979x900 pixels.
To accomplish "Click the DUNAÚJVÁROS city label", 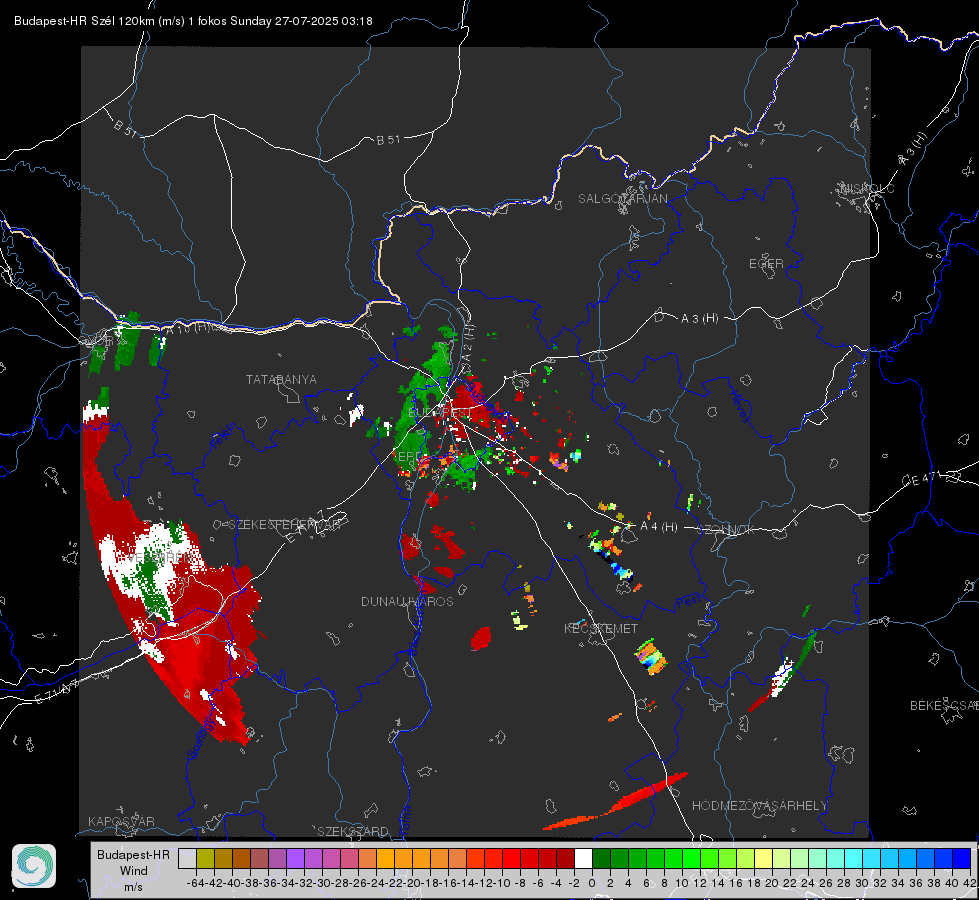I will pos(407,601).
